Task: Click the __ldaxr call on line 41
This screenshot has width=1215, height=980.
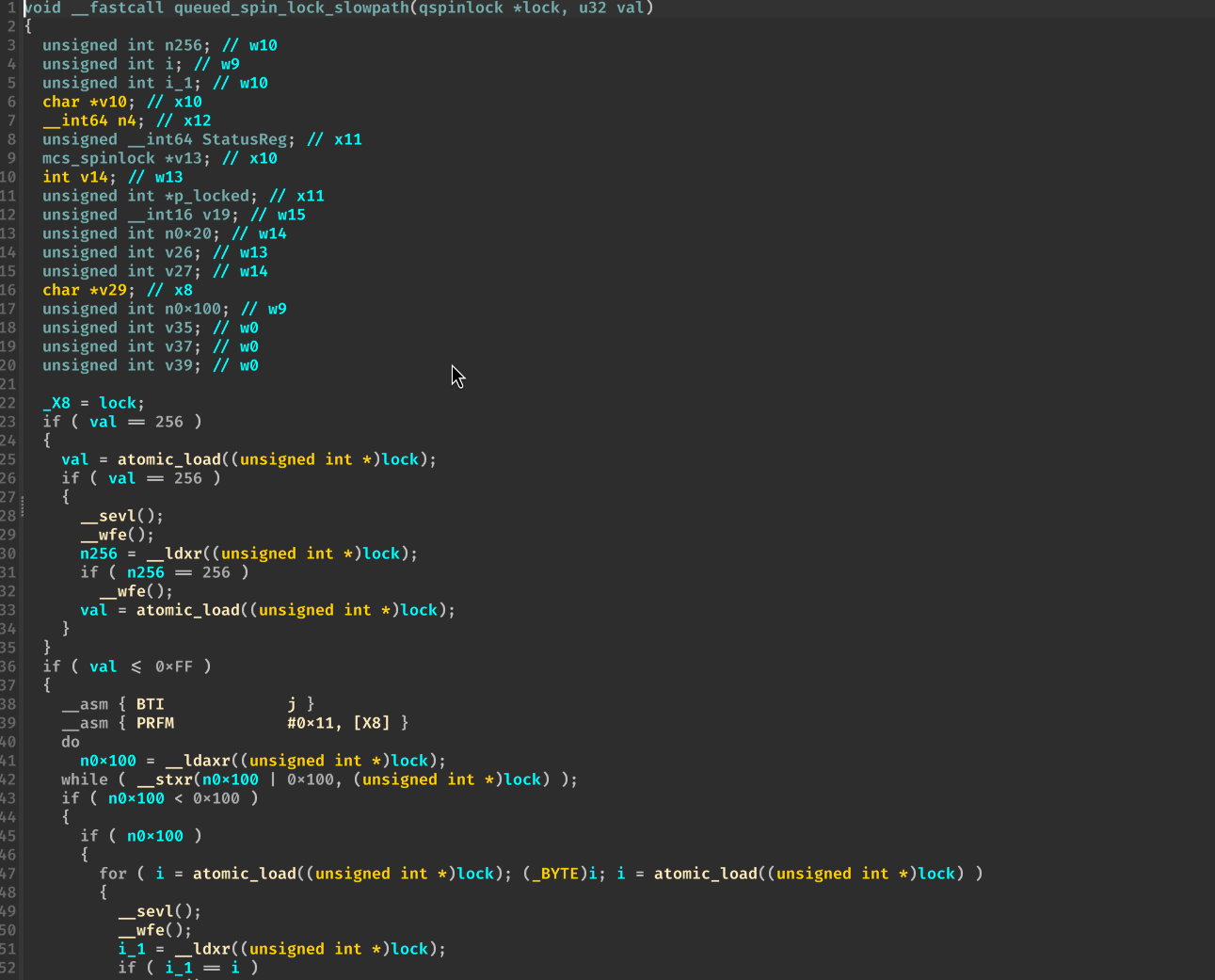Action: (201, 761)
